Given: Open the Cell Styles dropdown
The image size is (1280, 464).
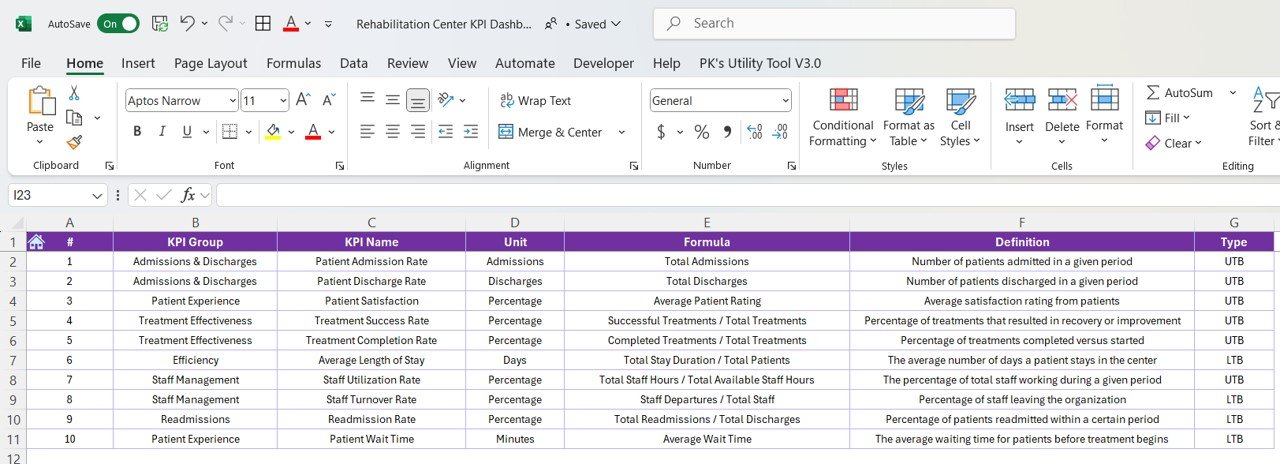Looking at the screenshot, I should (961, 118).
